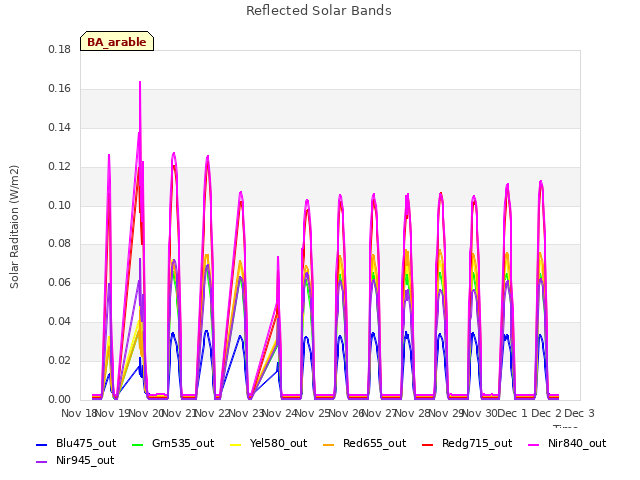Viewport: 640px width, 480px height.
Task: Click the 0.10 y-axis tick label
Action: click(x=60, y=205)
